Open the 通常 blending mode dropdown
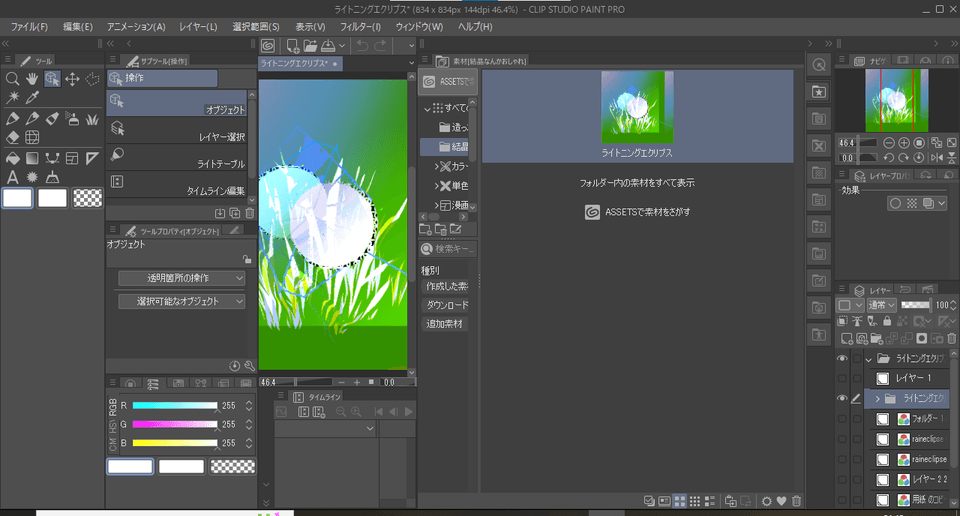The image size is (960, 516). click(882, 305)
